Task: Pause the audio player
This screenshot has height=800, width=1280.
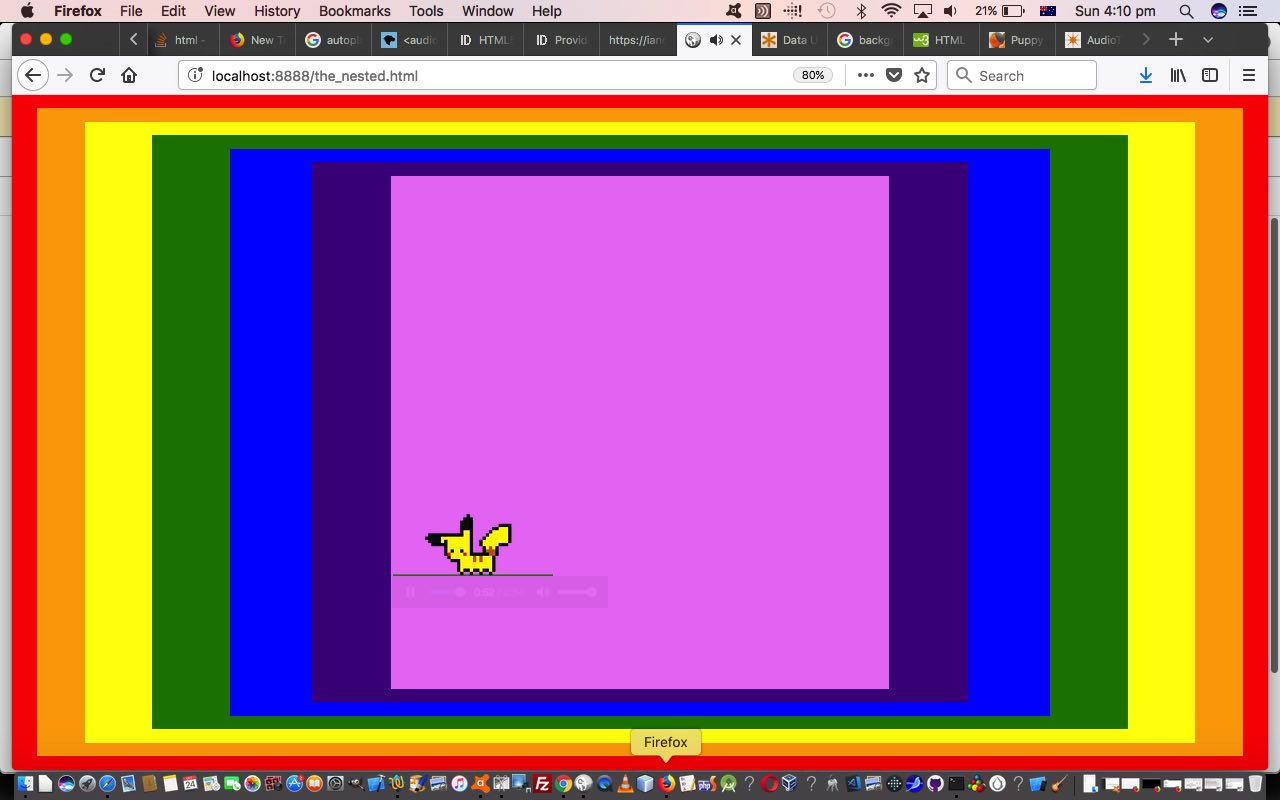Action: pos(410,592)
